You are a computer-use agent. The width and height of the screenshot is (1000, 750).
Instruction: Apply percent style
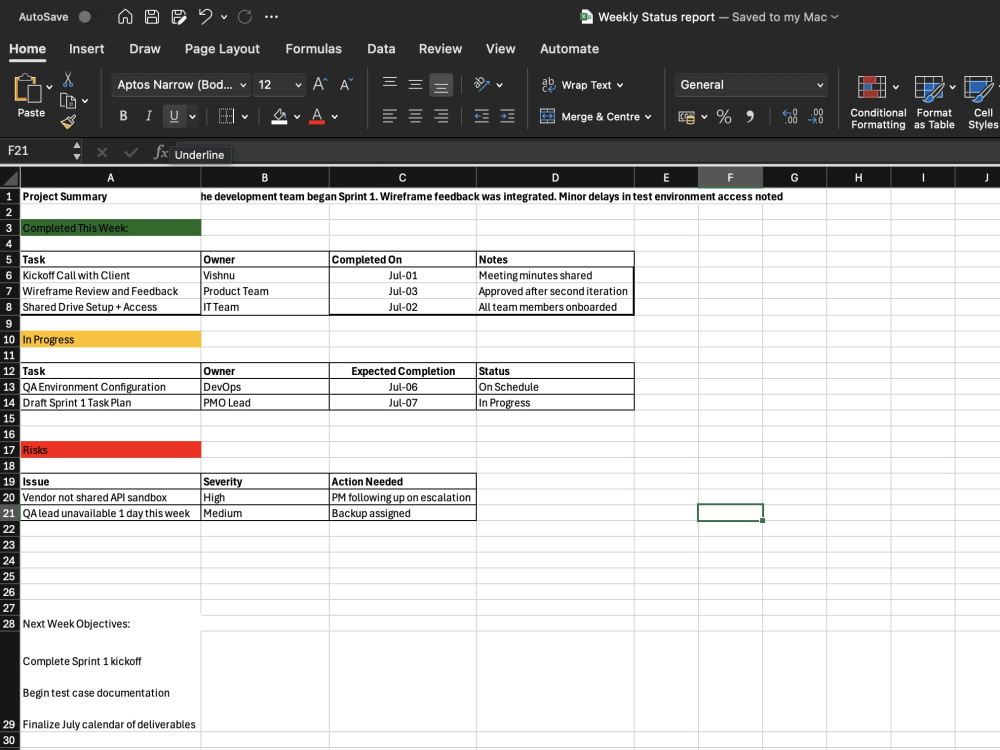tap(724, 117)
